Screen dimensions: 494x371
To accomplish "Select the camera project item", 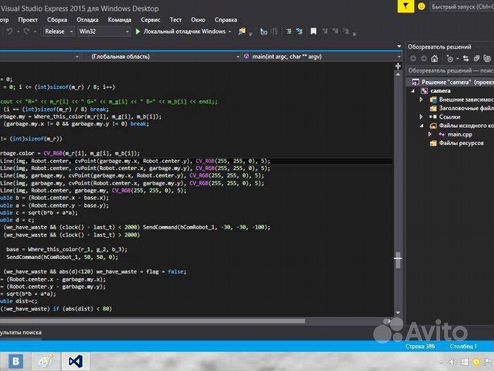I will pos(440,91).
